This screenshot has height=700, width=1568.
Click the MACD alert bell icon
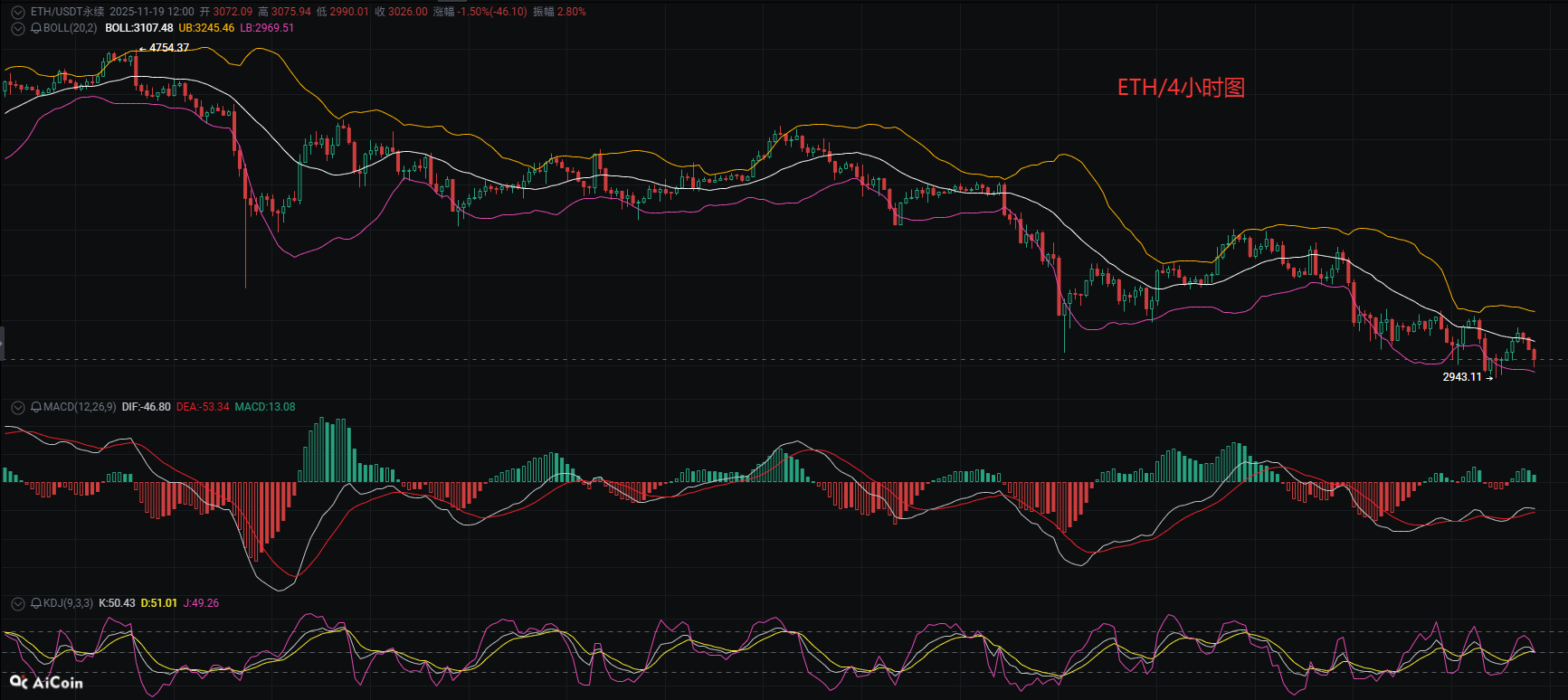(36, 407)
